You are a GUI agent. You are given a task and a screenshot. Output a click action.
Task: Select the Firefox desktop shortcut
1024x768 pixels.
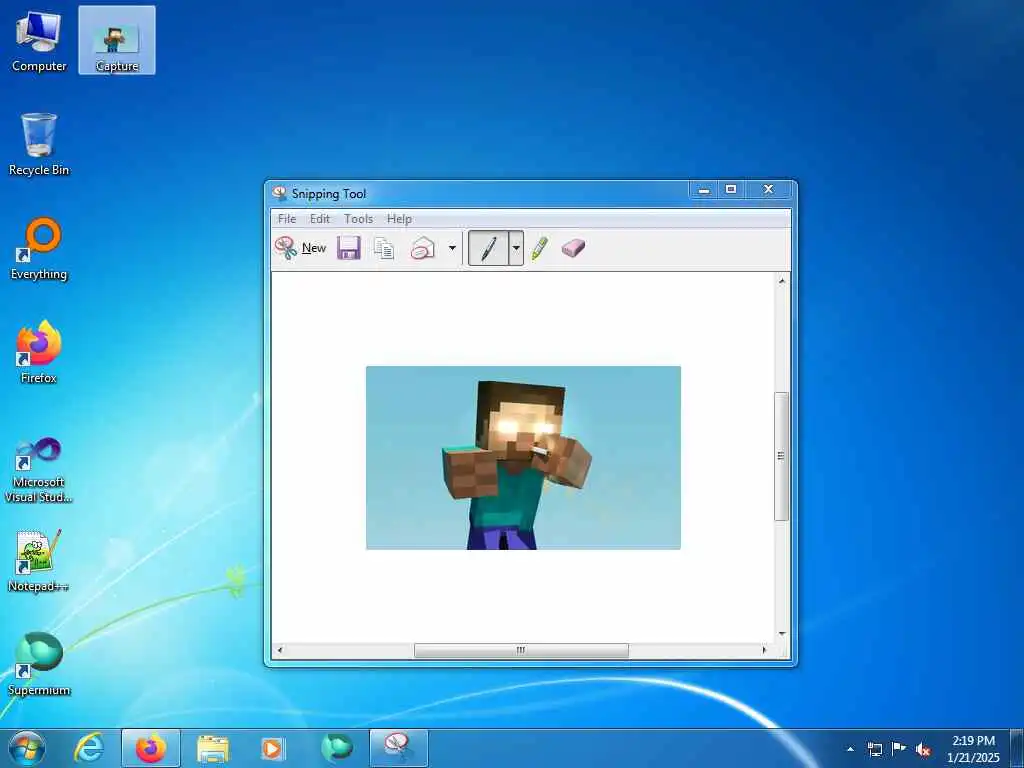pyautogui.click(x=39, y=353)
